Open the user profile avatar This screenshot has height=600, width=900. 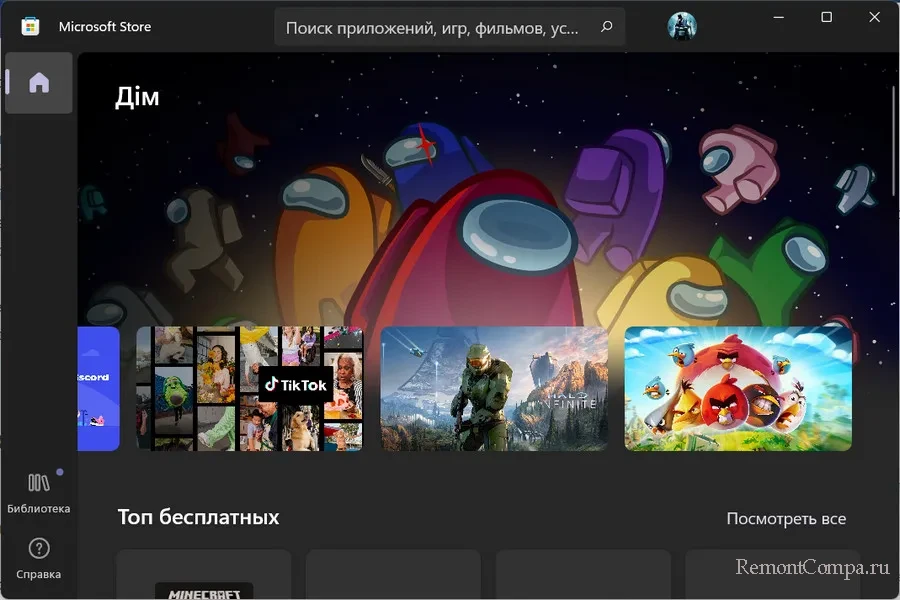coord(682,27)
